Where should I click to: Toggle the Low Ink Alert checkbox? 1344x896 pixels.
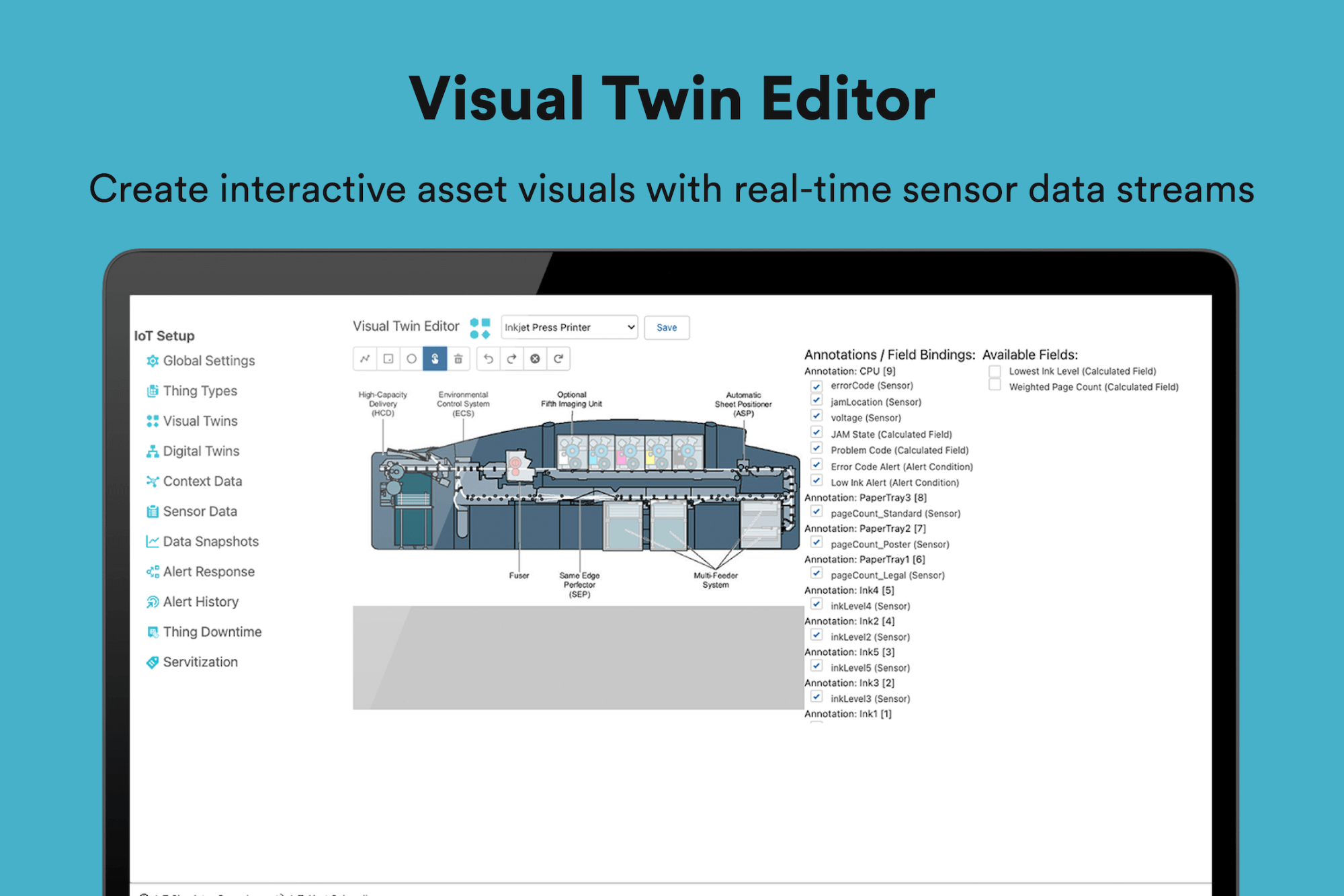(x=816, y=481)
